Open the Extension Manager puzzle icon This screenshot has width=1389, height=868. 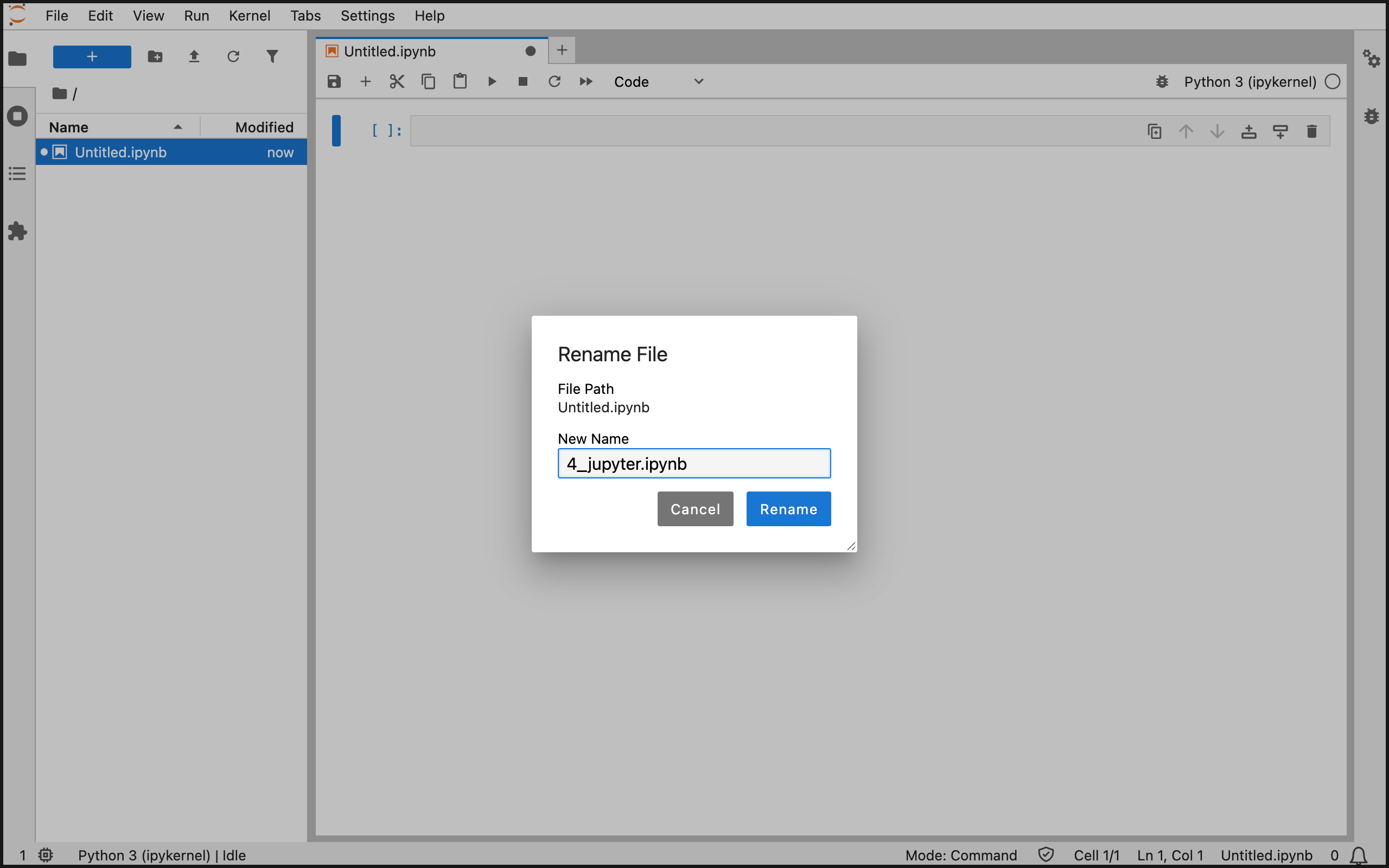(x=17, y=231)
